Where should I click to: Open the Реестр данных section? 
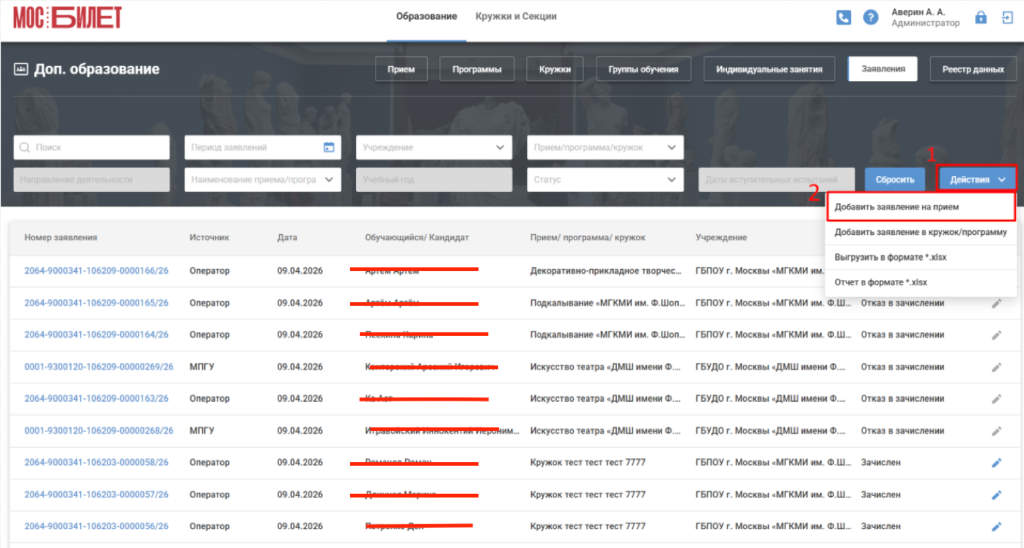(972, 69)
